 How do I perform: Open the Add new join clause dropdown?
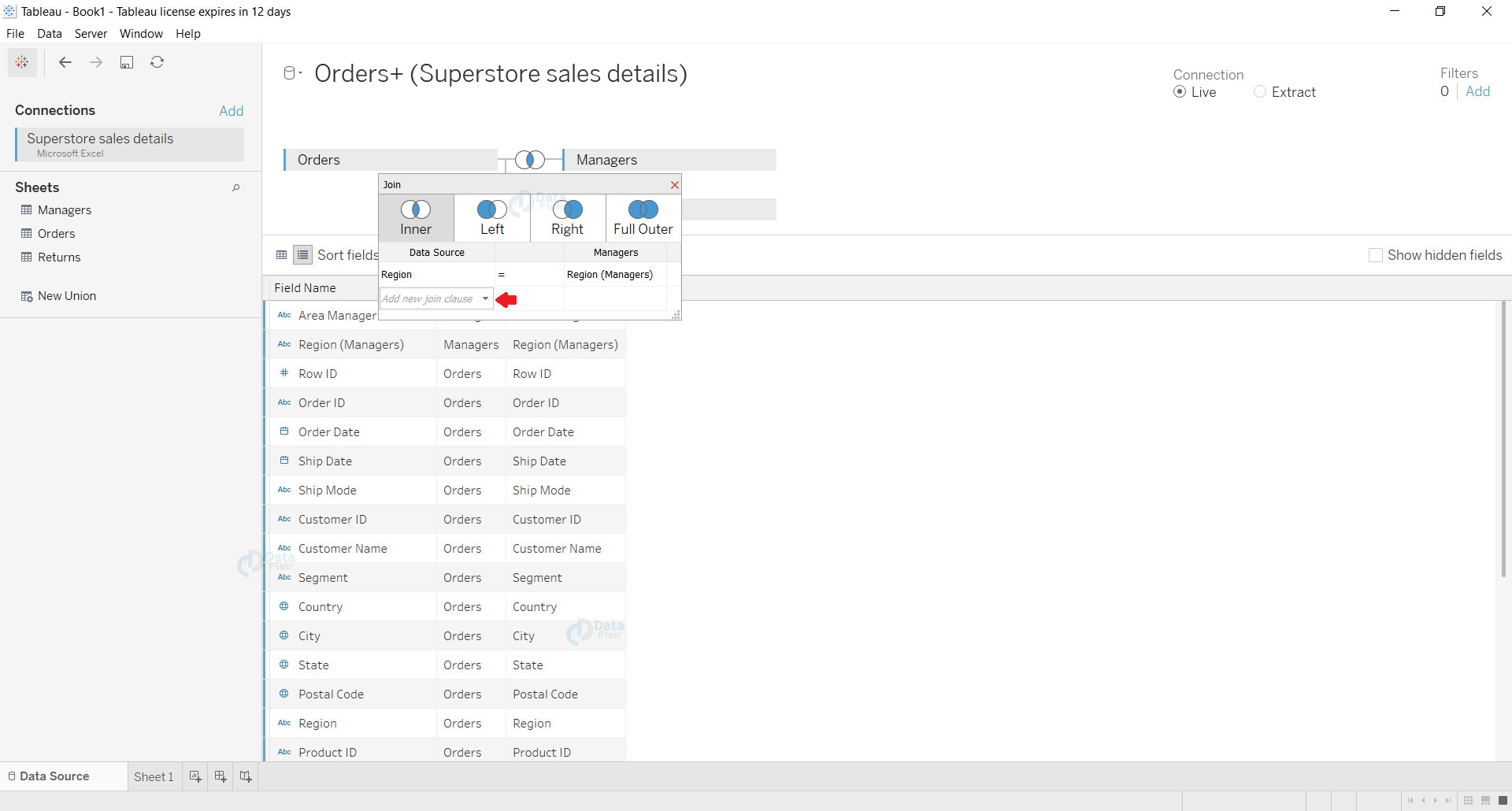click(486, 299)
